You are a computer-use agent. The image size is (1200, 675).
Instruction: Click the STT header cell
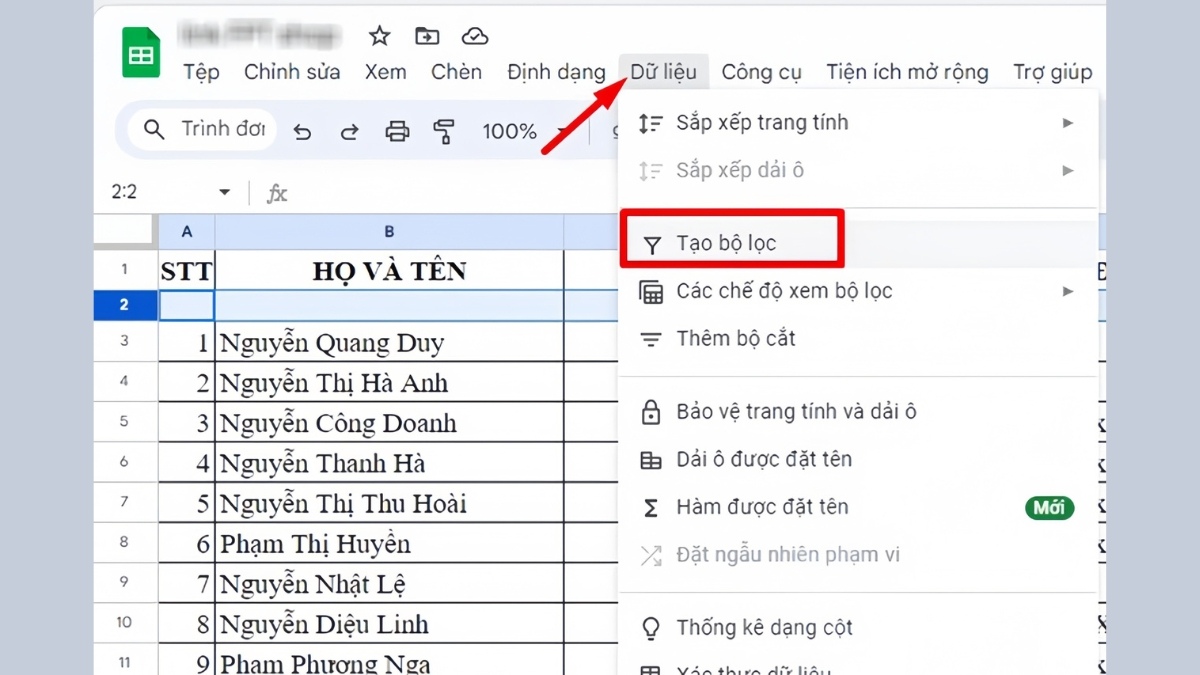186,270
